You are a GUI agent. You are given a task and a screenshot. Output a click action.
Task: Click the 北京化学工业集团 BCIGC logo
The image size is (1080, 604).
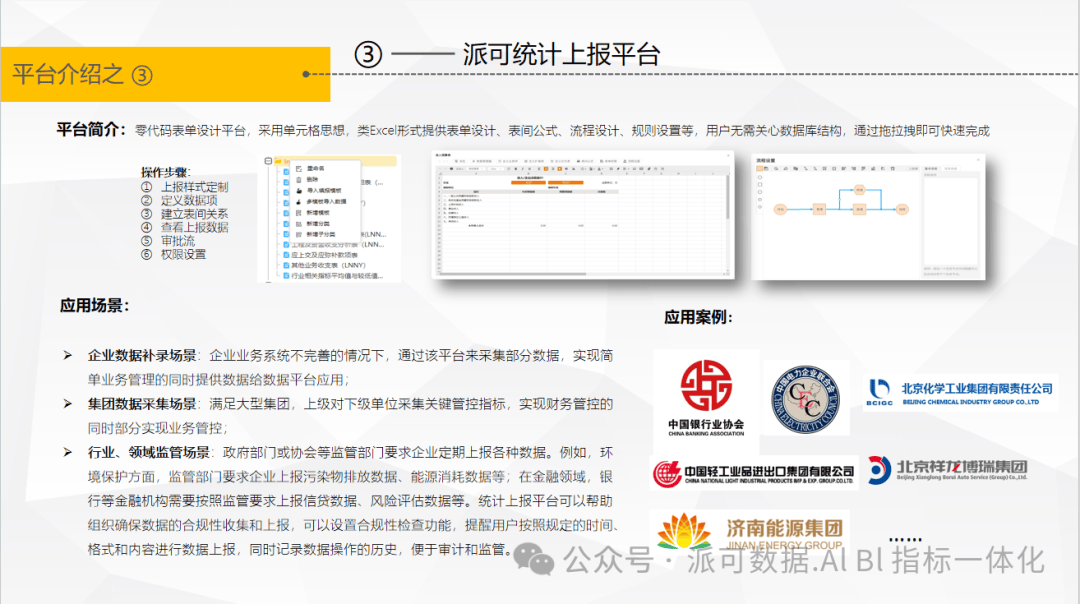tap(960, 393)
